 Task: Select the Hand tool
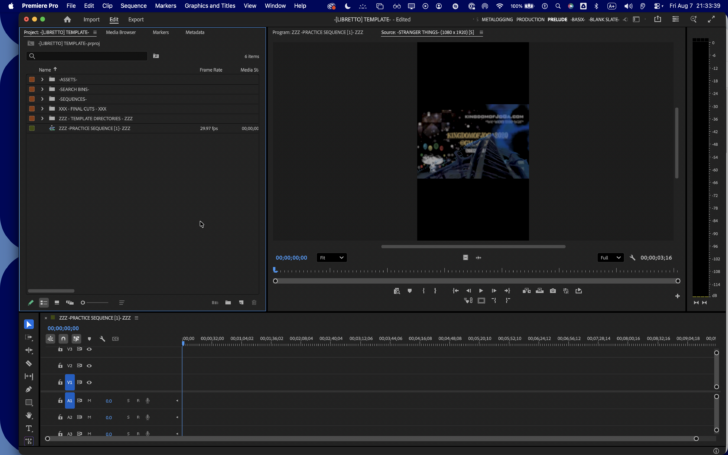(x=29, y=416)
